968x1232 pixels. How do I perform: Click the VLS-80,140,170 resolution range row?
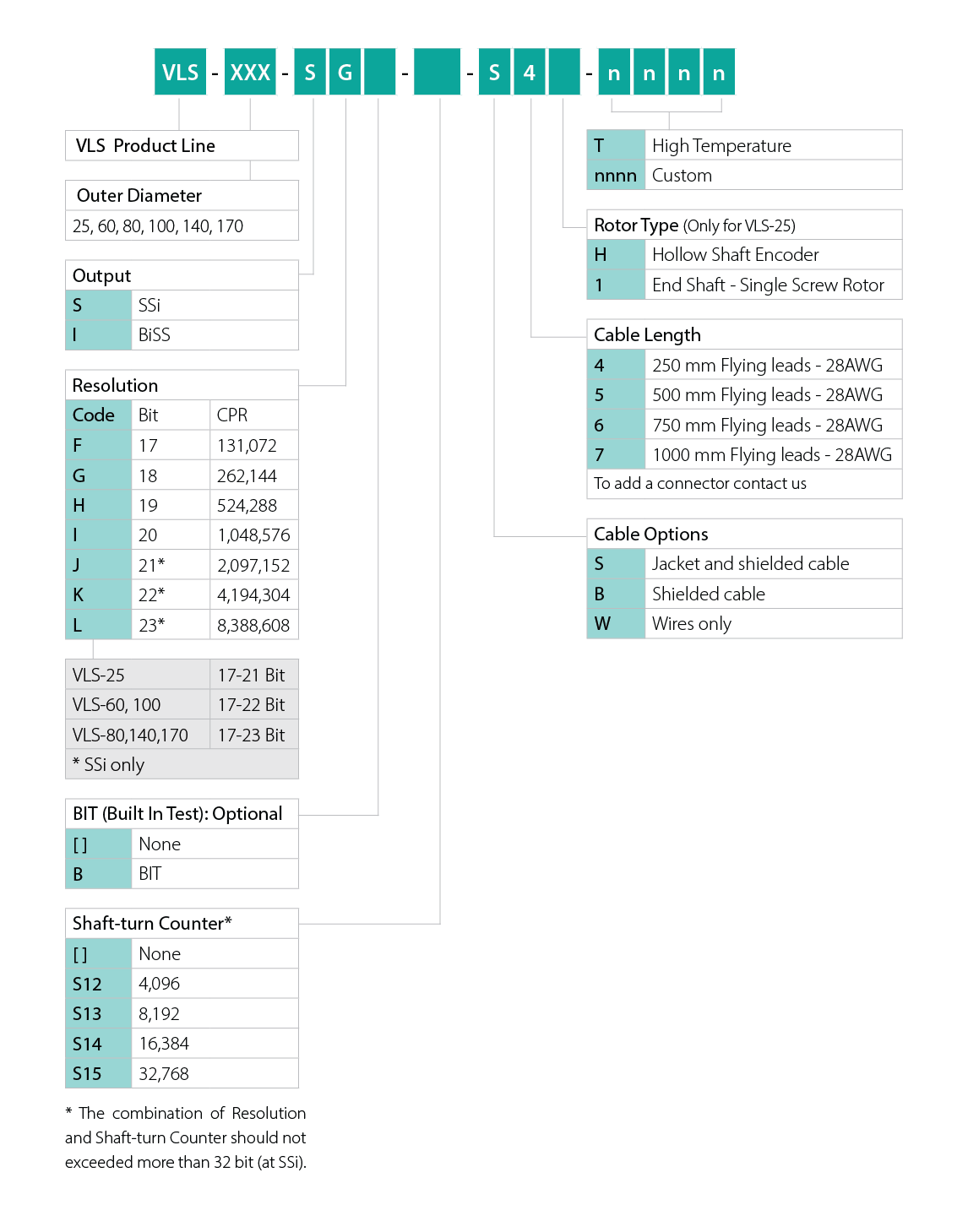coord(130,735)
